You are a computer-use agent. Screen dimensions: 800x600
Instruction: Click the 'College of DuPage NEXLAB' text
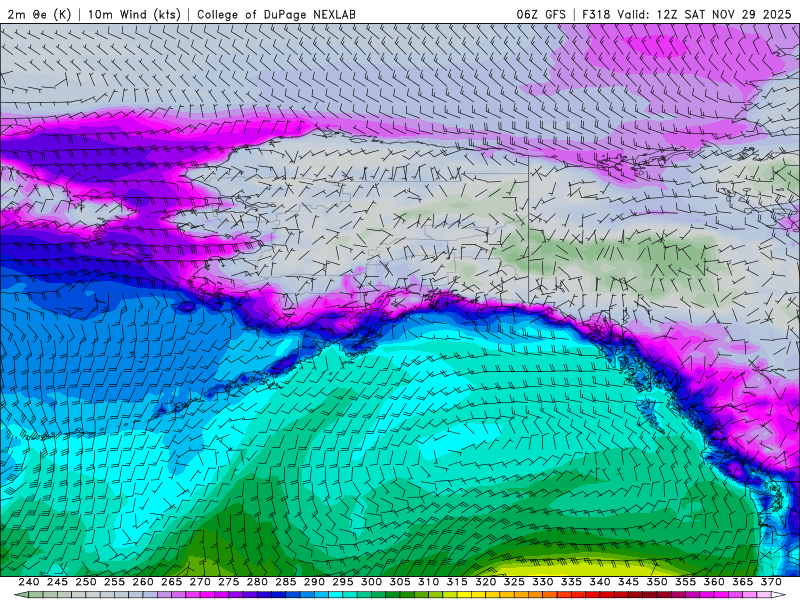[x=276, y=15]
